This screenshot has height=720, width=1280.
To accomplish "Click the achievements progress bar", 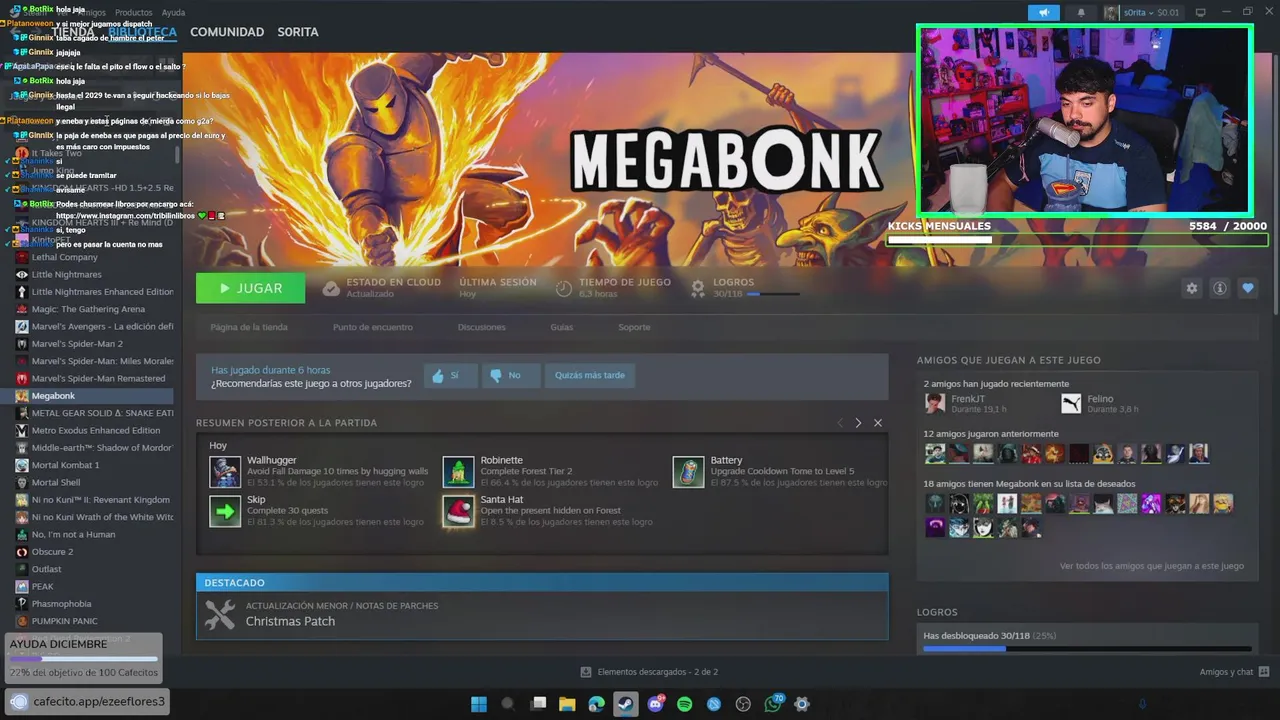I will (x=1087, y=649).
